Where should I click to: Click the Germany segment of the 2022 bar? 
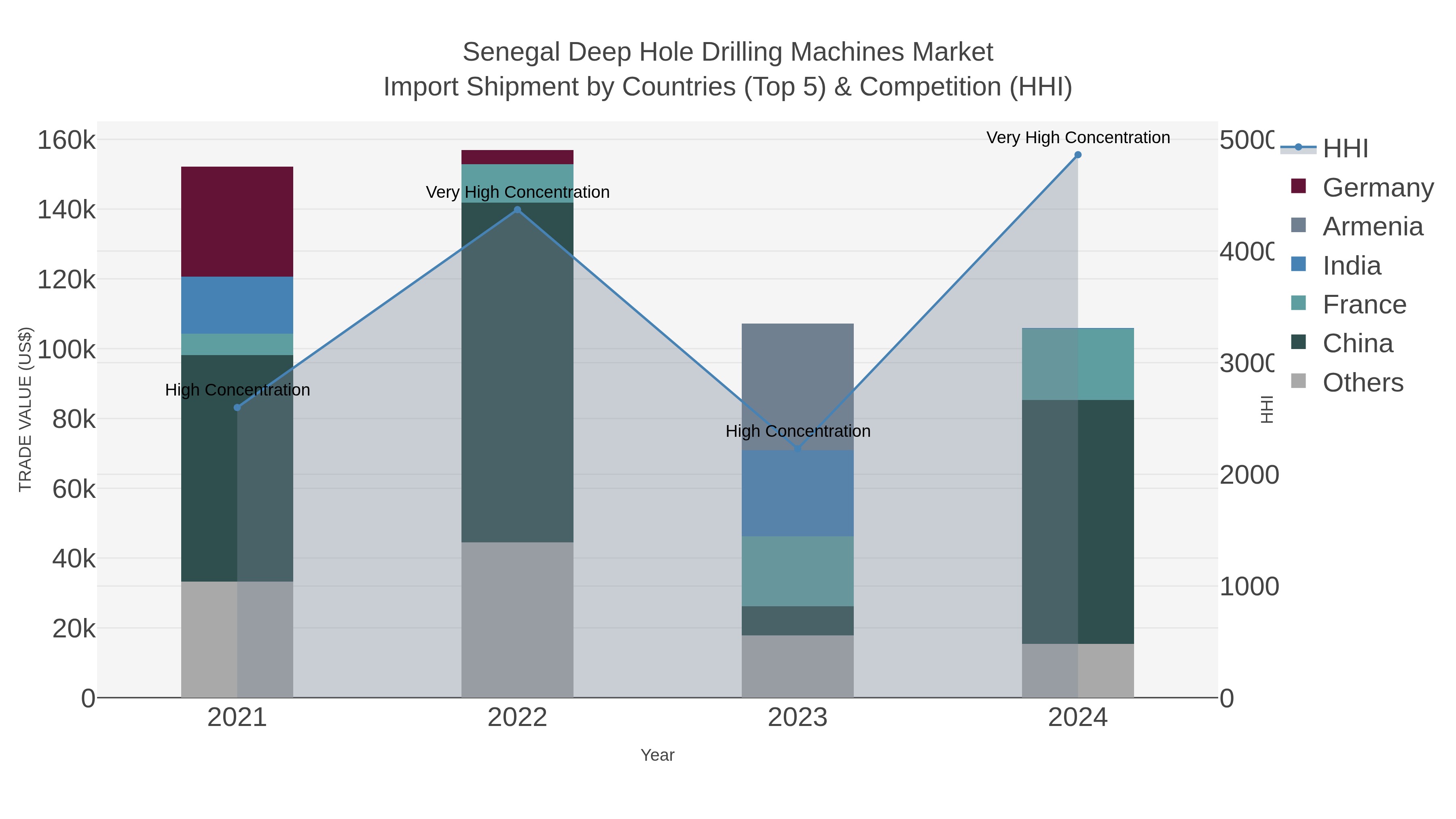[x=517, y=157]
